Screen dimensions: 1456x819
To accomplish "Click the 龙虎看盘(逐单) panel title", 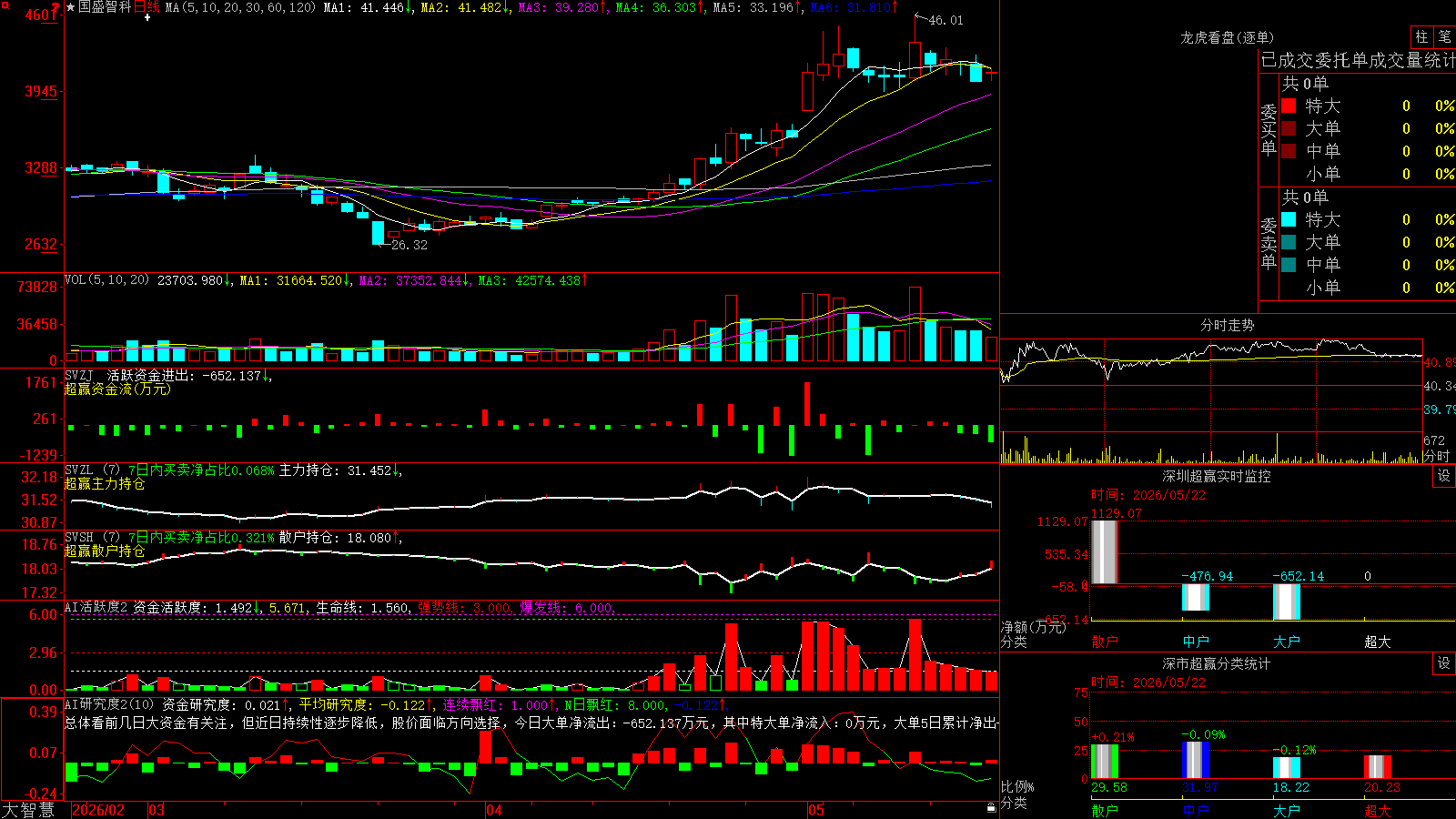I will [1227, 37].
